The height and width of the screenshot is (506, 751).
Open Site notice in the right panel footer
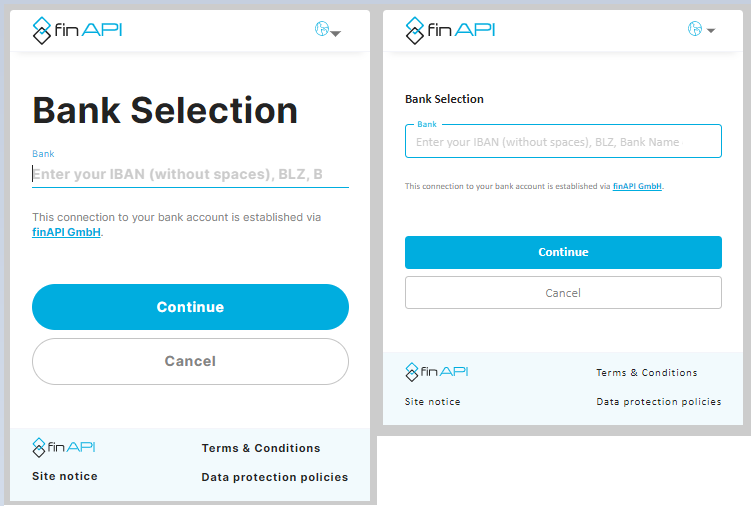coord(433,401)
